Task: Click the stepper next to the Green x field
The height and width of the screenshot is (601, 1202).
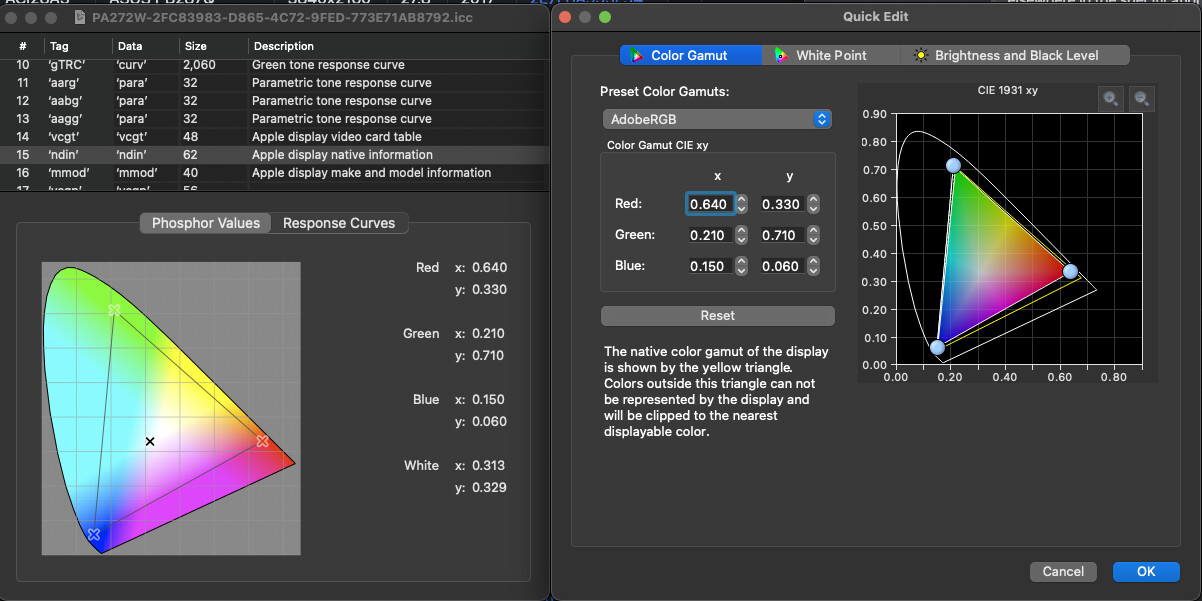Action: (x=741, y=235)
